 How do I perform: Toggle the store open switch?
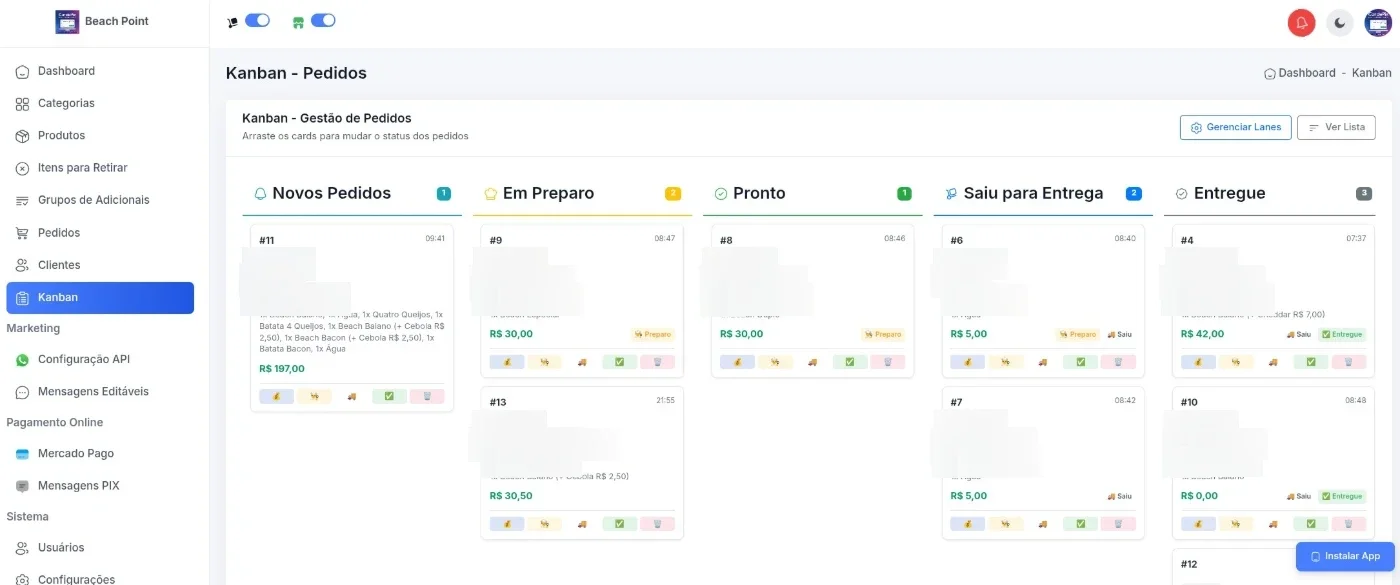click(323, 20)
